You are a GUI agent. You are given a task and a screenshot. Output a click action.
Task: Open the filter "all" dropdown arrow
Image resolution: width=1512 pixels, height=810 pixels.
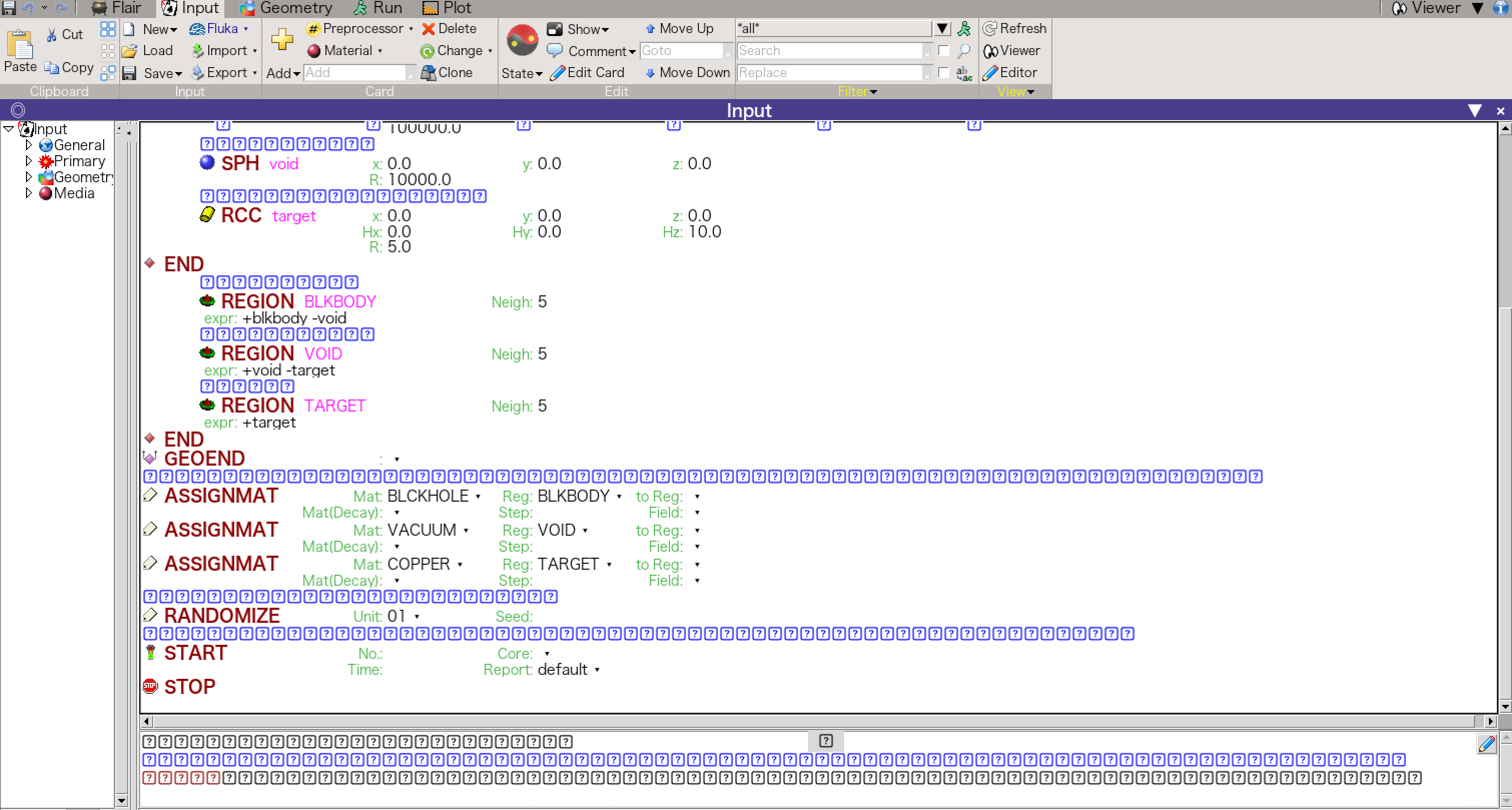(x=942, y=29)
